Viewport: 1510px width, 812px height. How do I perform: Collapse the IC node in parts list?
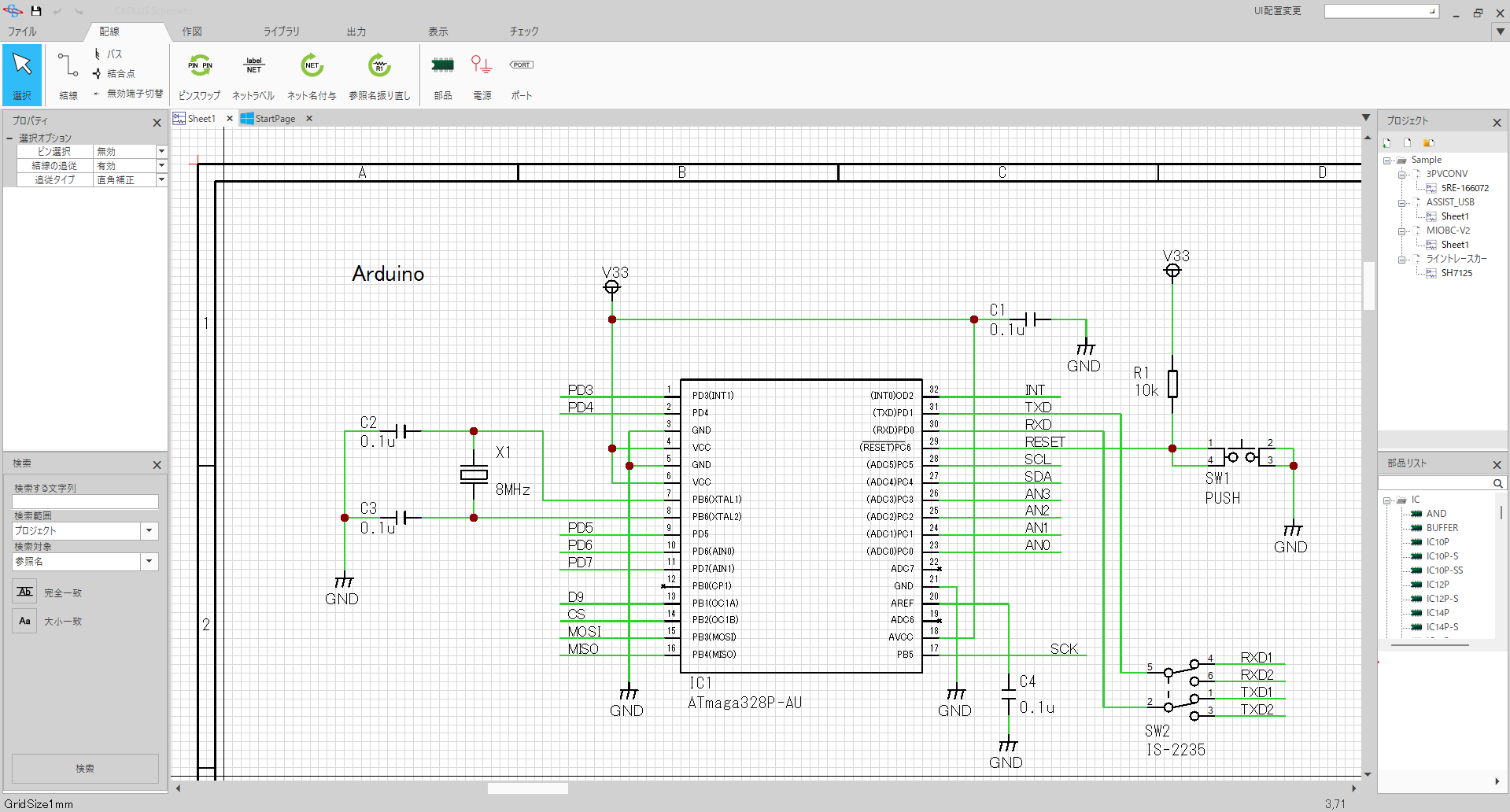click(1387, 500)
